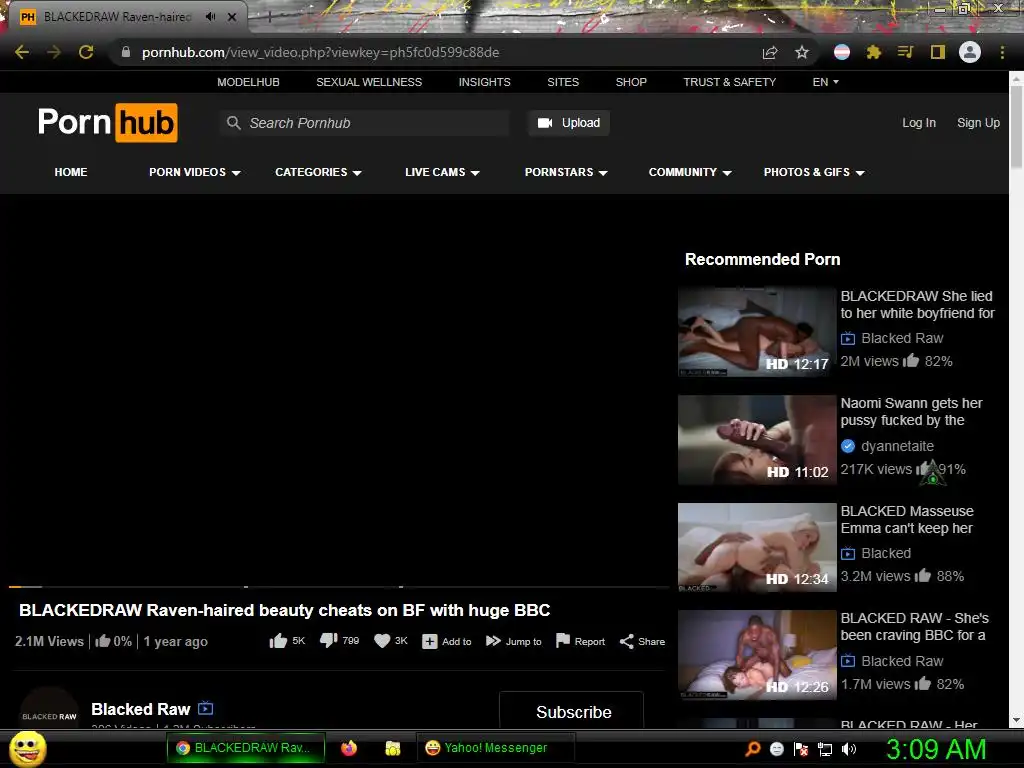Click the Log In link
The image size is (1024, 768).
point(919,123)
